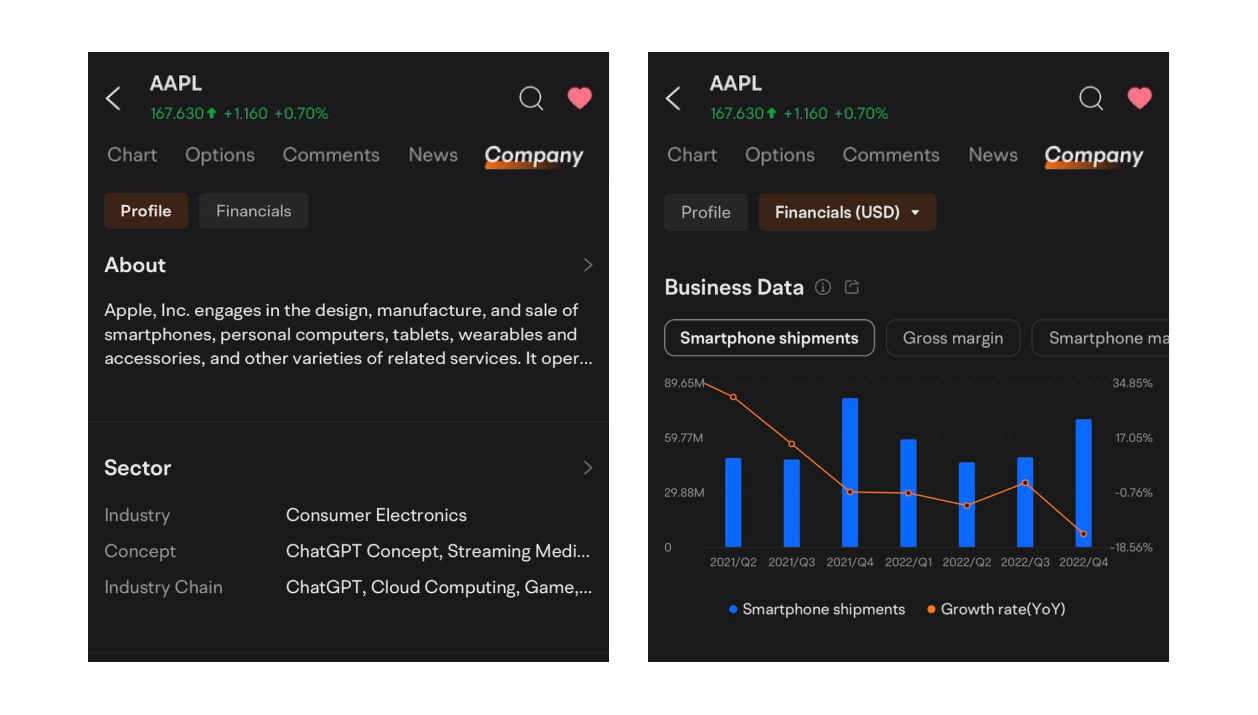Screen dimensions: 1258x715
Task: Switch to Options tab in right panel
Action: tap(780, 155)
